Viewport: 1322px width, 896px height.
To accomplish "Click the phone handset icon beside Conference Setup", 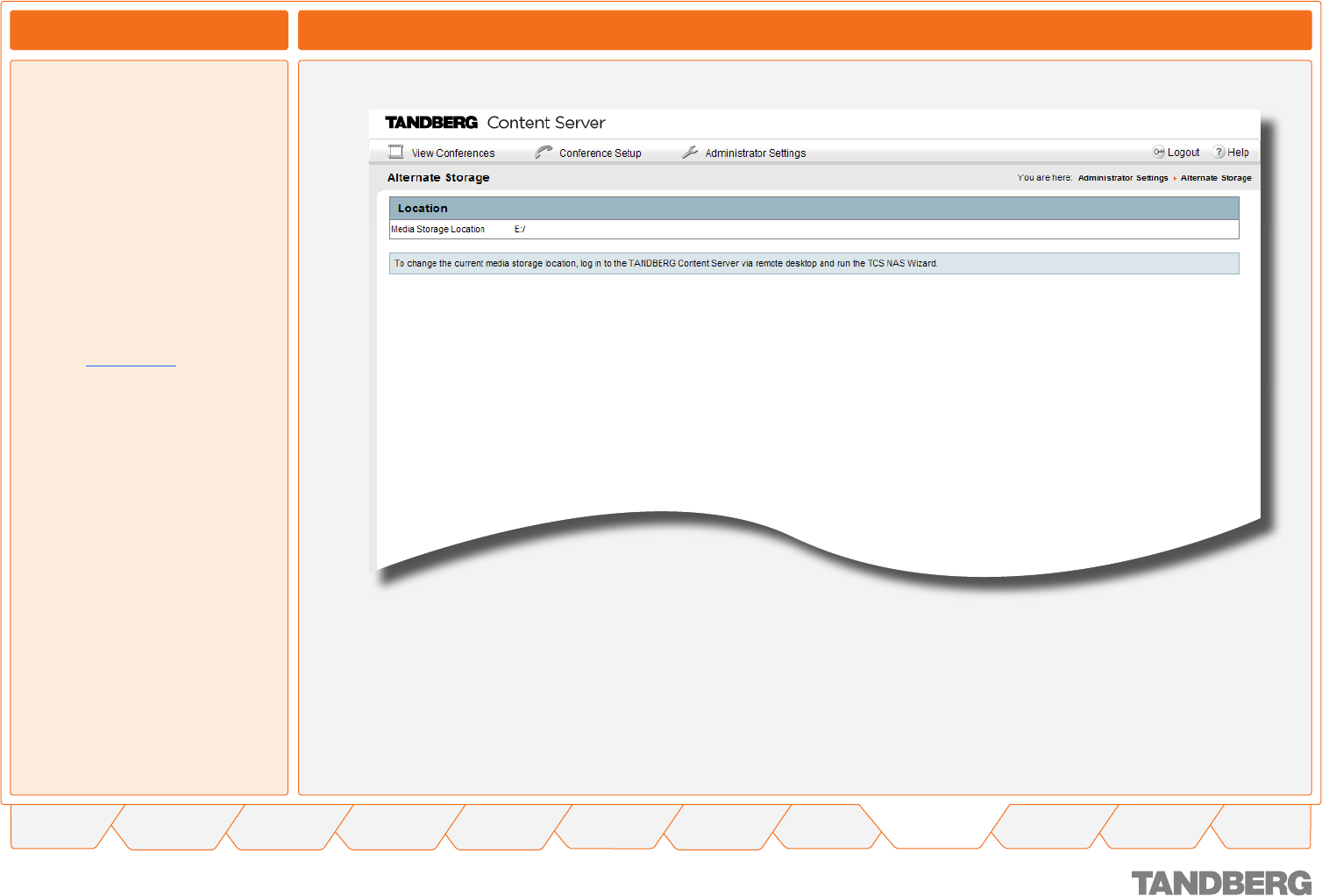I will pyautogui.click(x=544, y=152).
